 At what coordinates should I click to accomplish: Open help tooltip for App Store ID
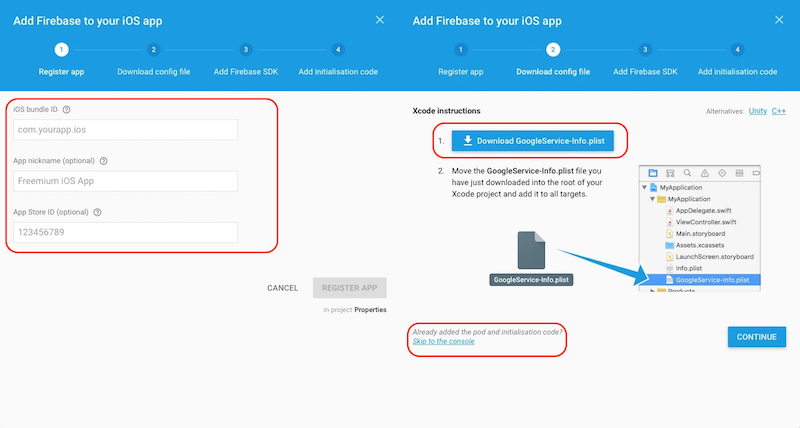[97, 211]
